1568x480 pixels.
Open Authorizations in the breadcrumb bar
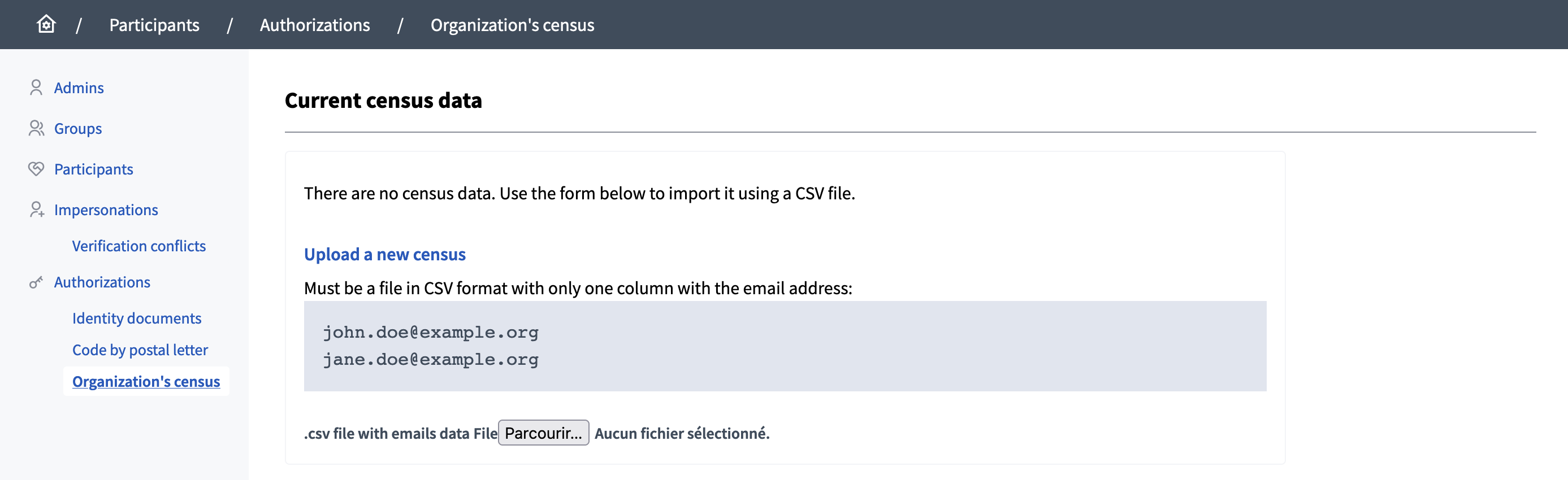(x=315, y=25)
